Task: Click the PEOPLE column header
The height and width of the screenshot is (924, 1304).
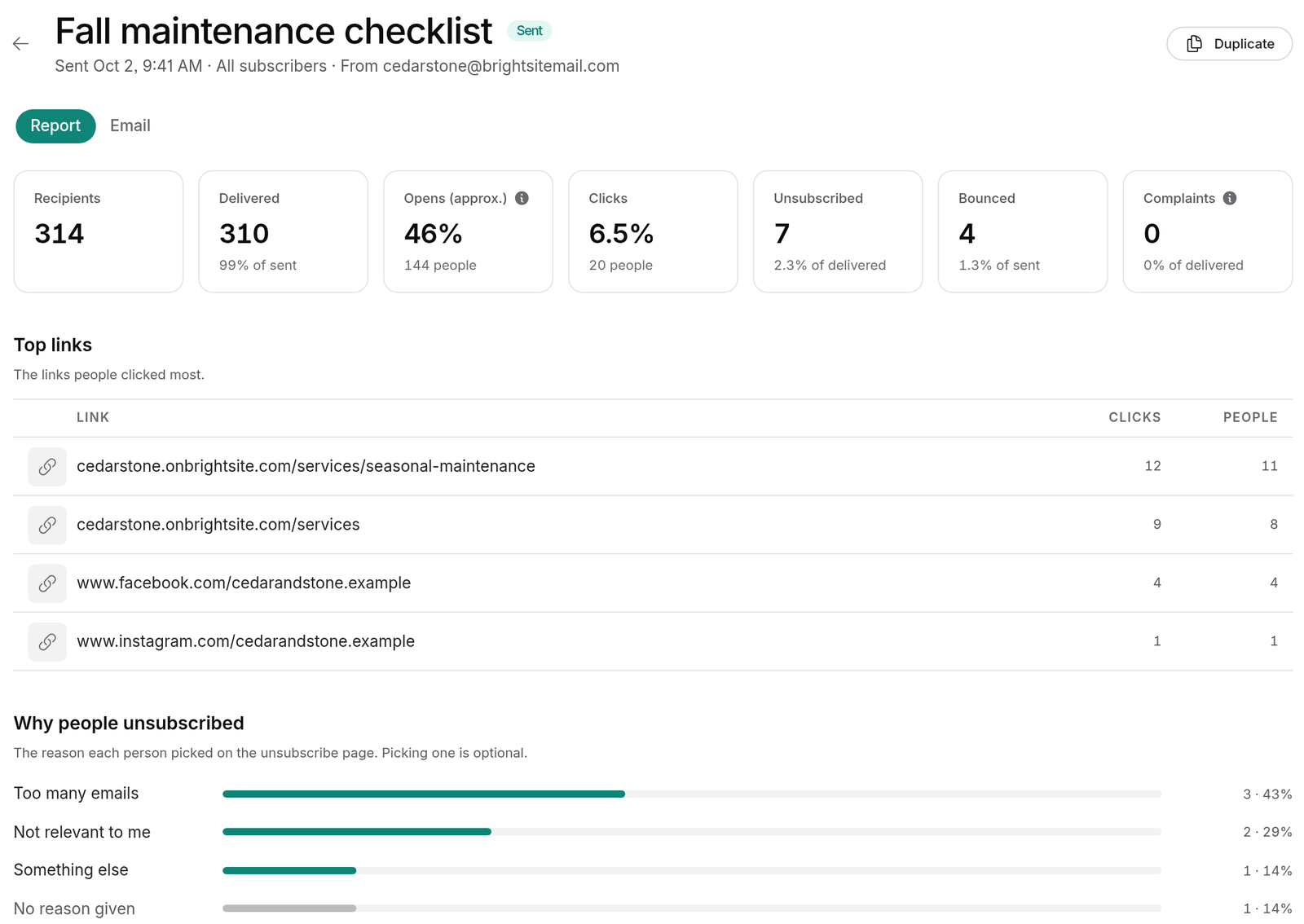Action: [x=1250, y=417]
